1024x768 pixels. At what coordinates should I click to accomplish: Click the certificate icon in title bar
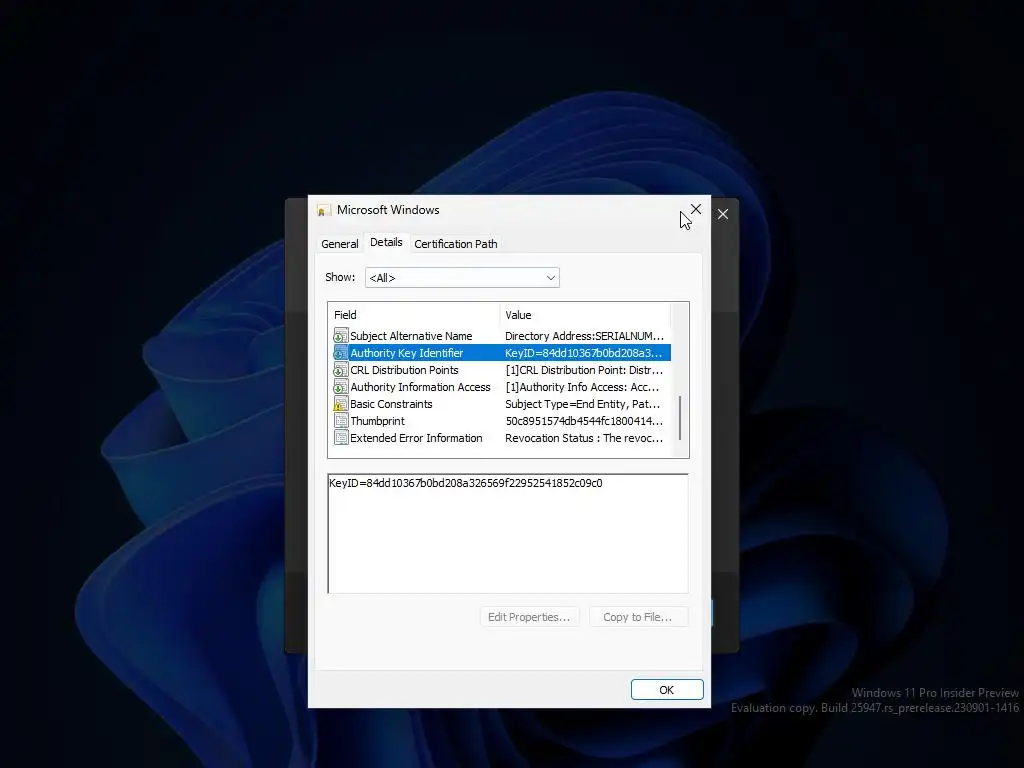tap(323, 210)
